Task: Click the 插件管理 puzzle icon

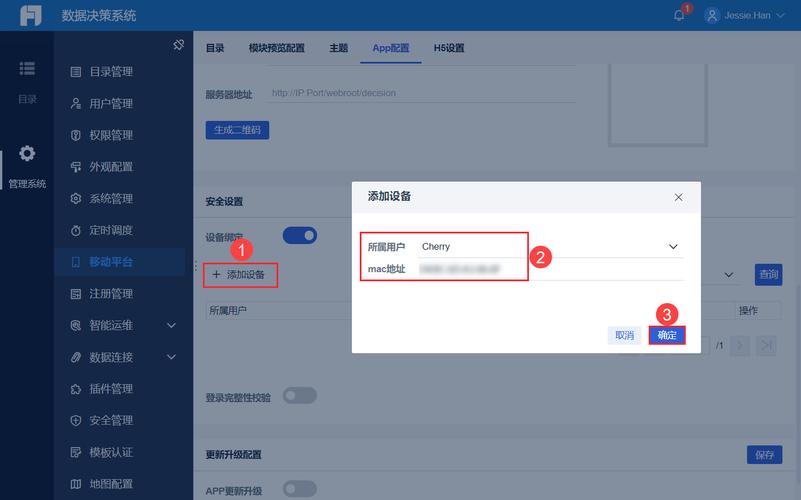Action: (76, 389)
